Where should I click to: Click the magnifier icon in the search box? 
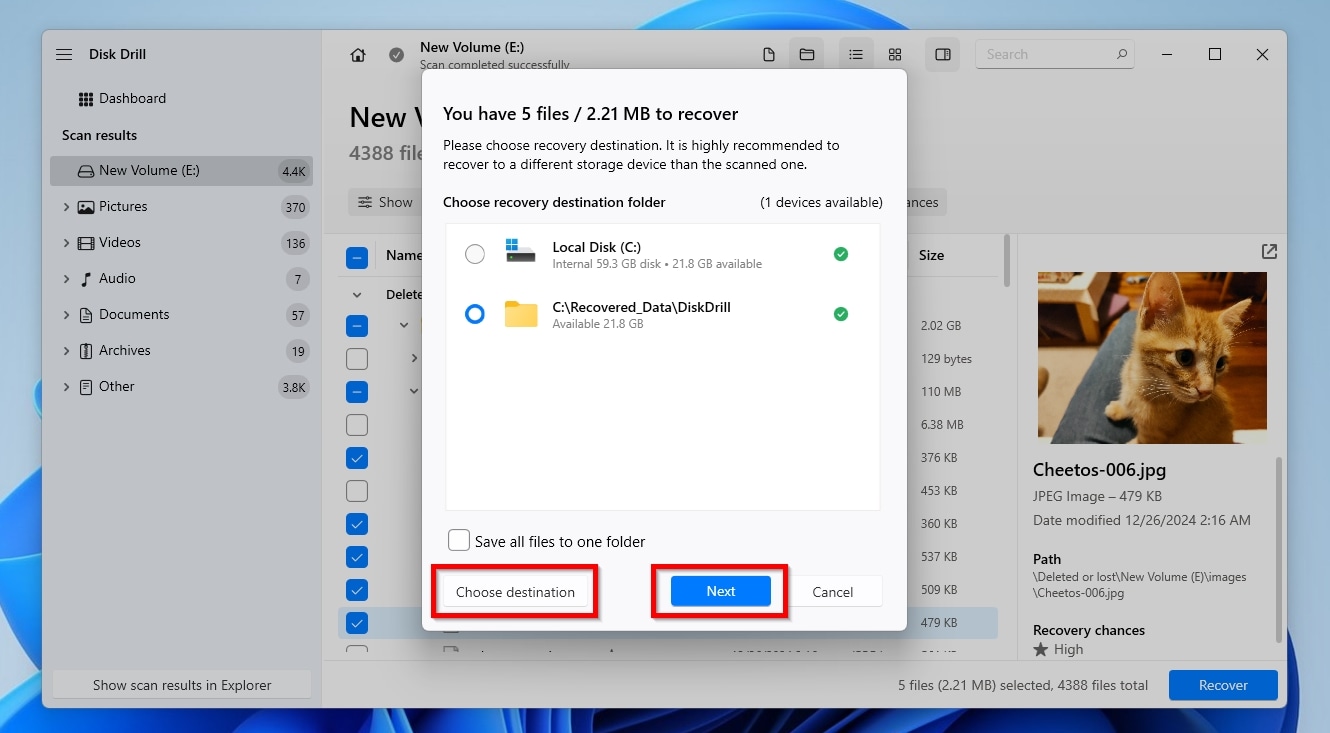pos(1122,54)
